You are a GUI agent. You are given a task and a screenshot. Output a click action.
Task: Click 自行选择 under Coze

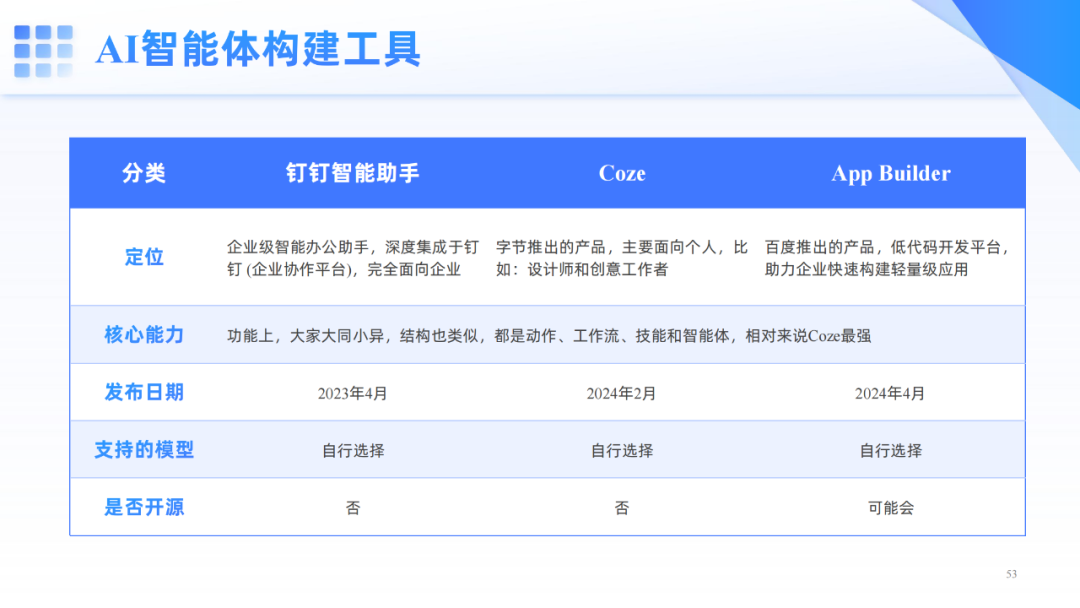621,450
